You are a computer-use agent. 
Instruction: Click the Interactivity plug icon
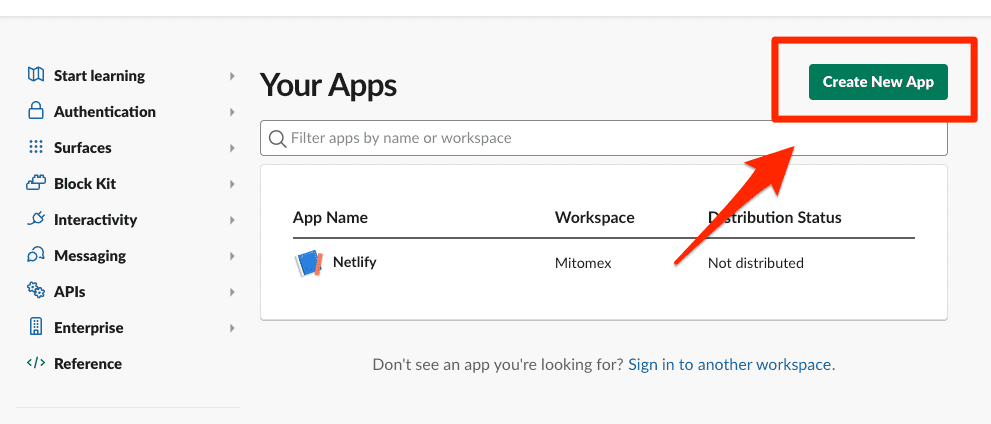(x=36, y=219)
